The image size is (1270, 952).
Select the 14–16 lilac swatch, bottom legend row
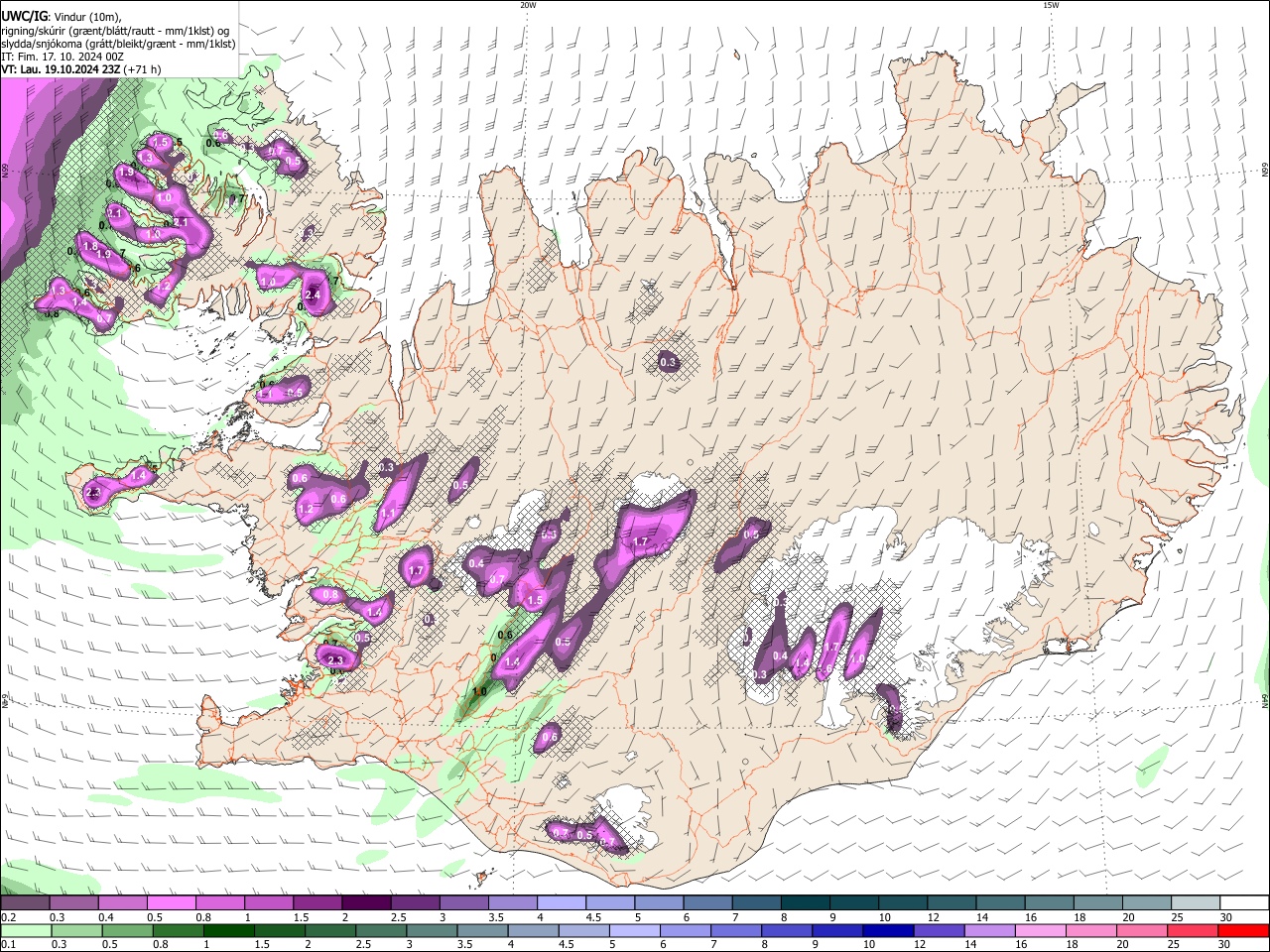(990, 930)
